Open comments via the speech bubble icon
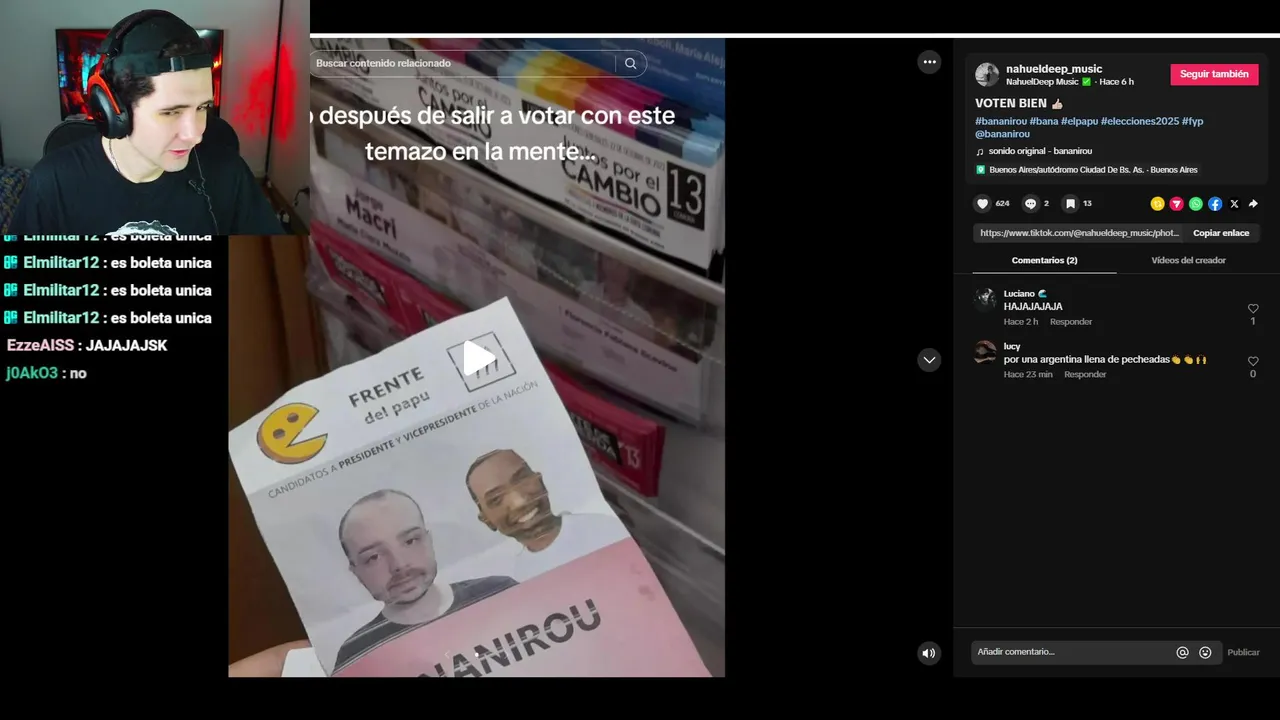 (x=1030, y=204)
